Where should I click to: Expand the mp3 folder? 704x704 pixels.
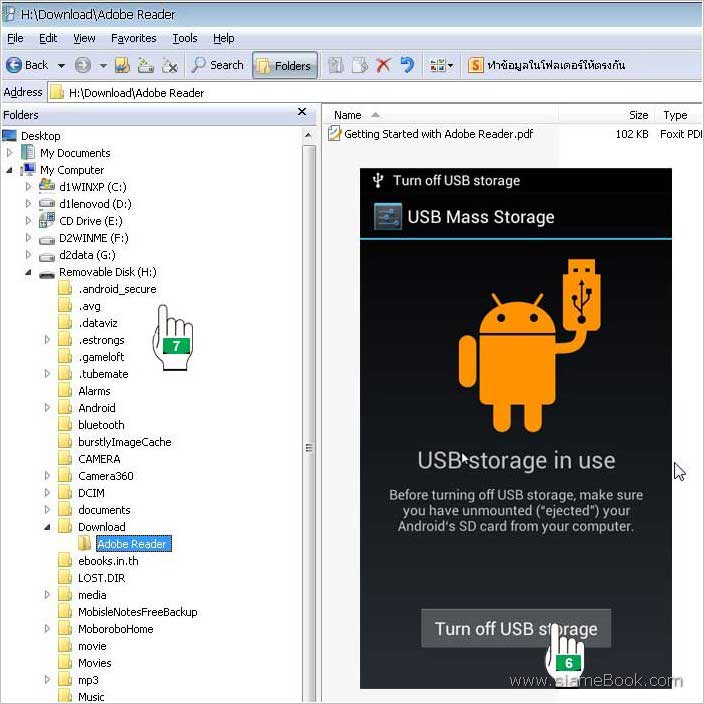pyautogui.click(x=47, y=680)
